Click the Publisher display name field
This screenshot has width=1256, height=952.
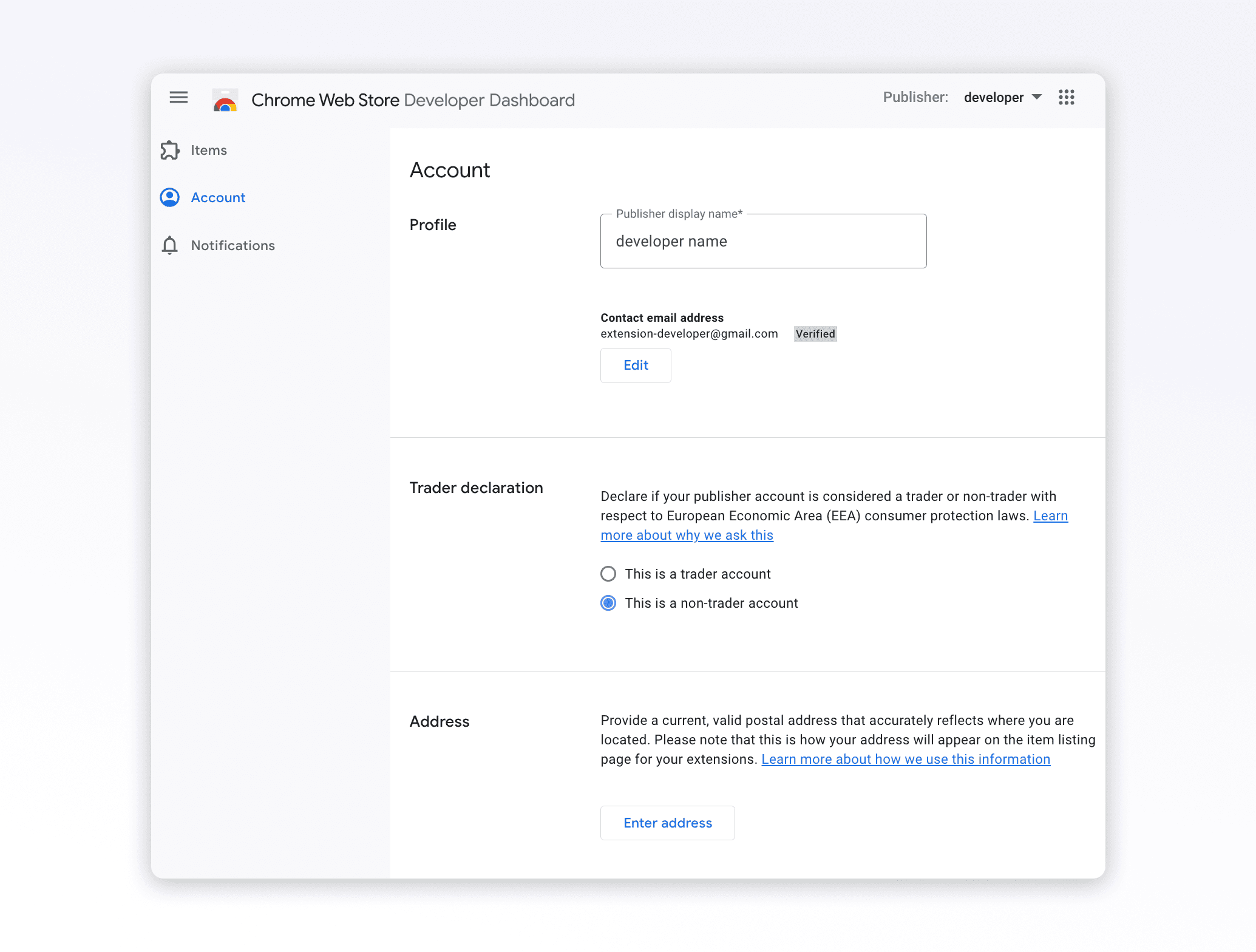point(763,241)
